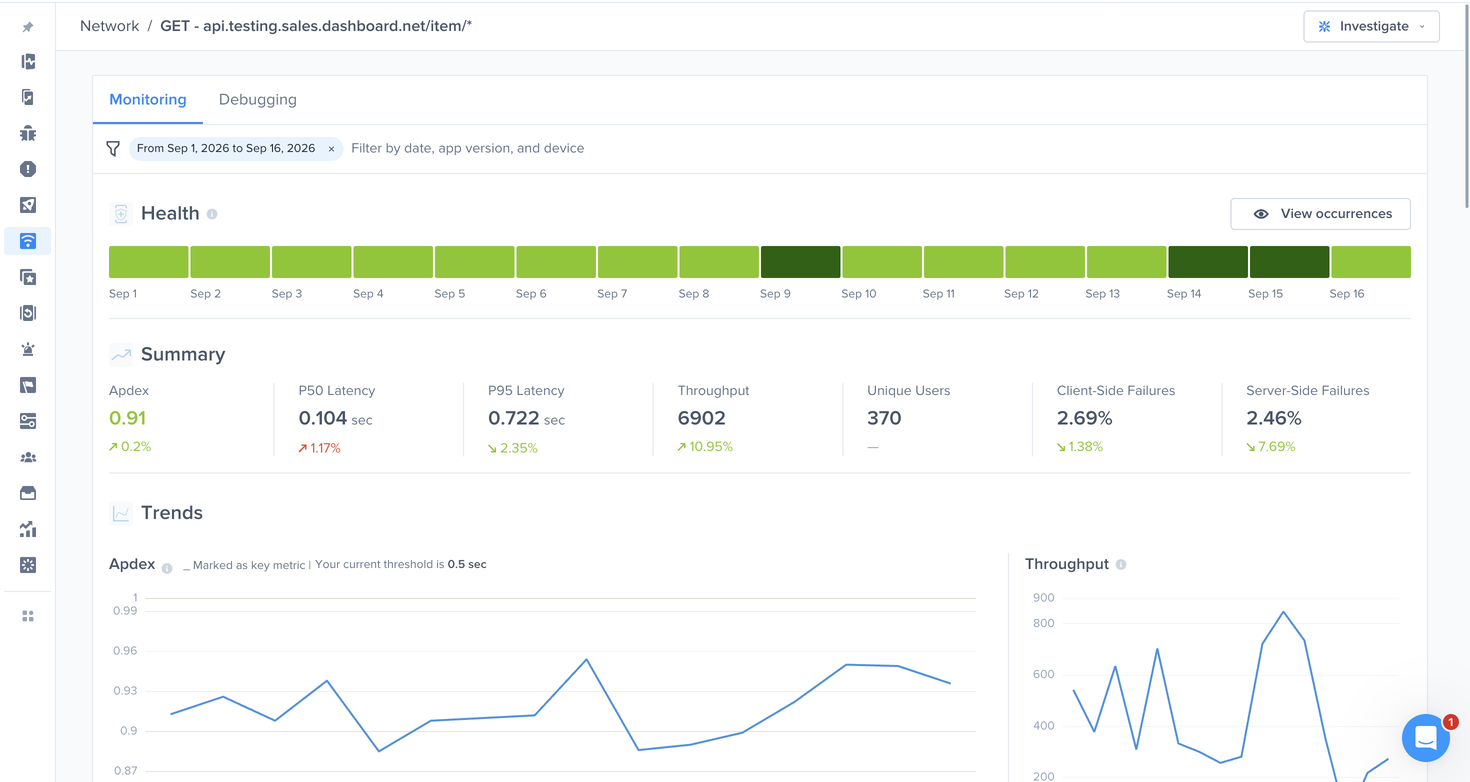
Task: Click the Throughput value 6902
Action: pyautogui.click(x=701, y=418)
